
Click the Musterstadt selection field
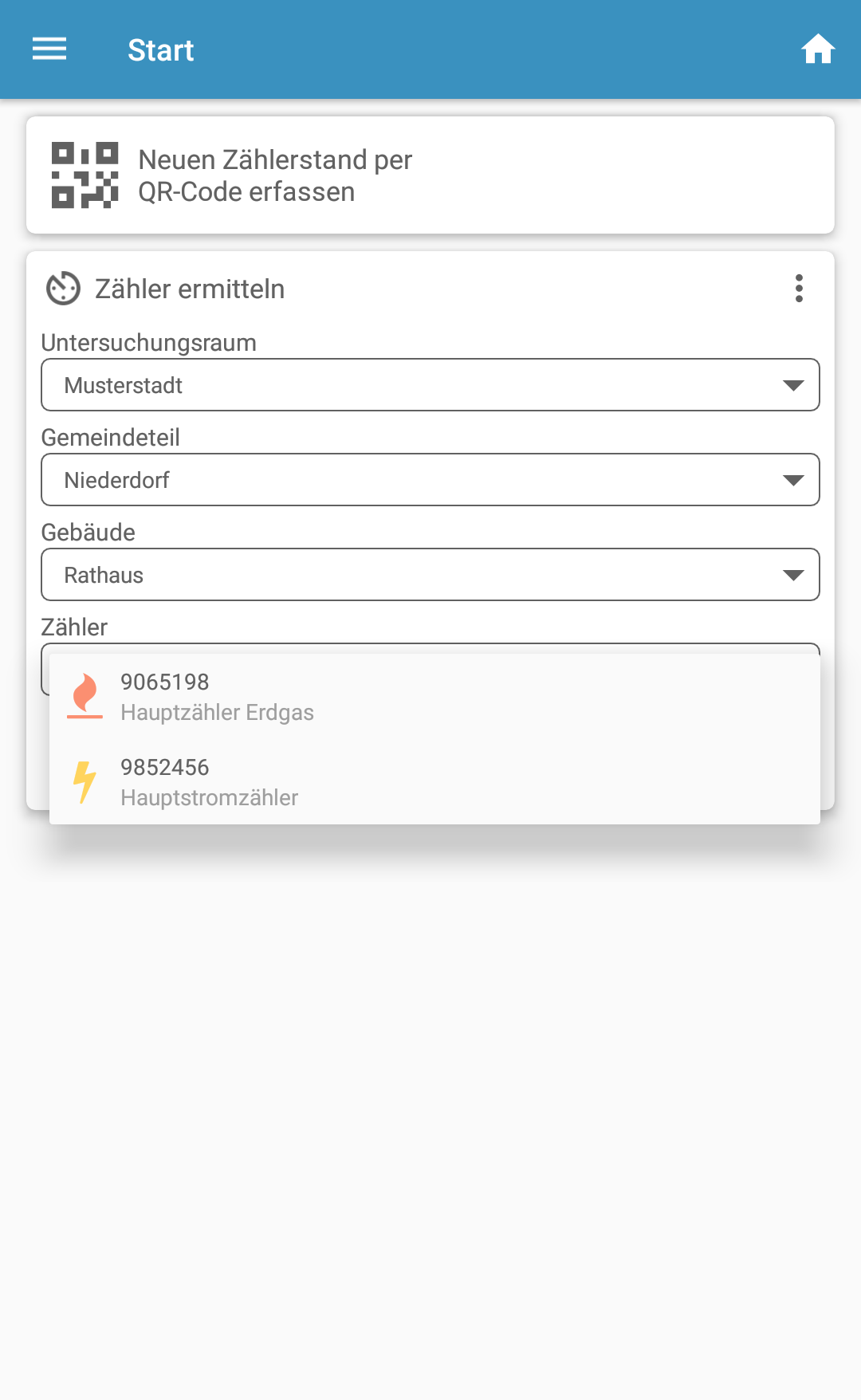coord(399,385)
